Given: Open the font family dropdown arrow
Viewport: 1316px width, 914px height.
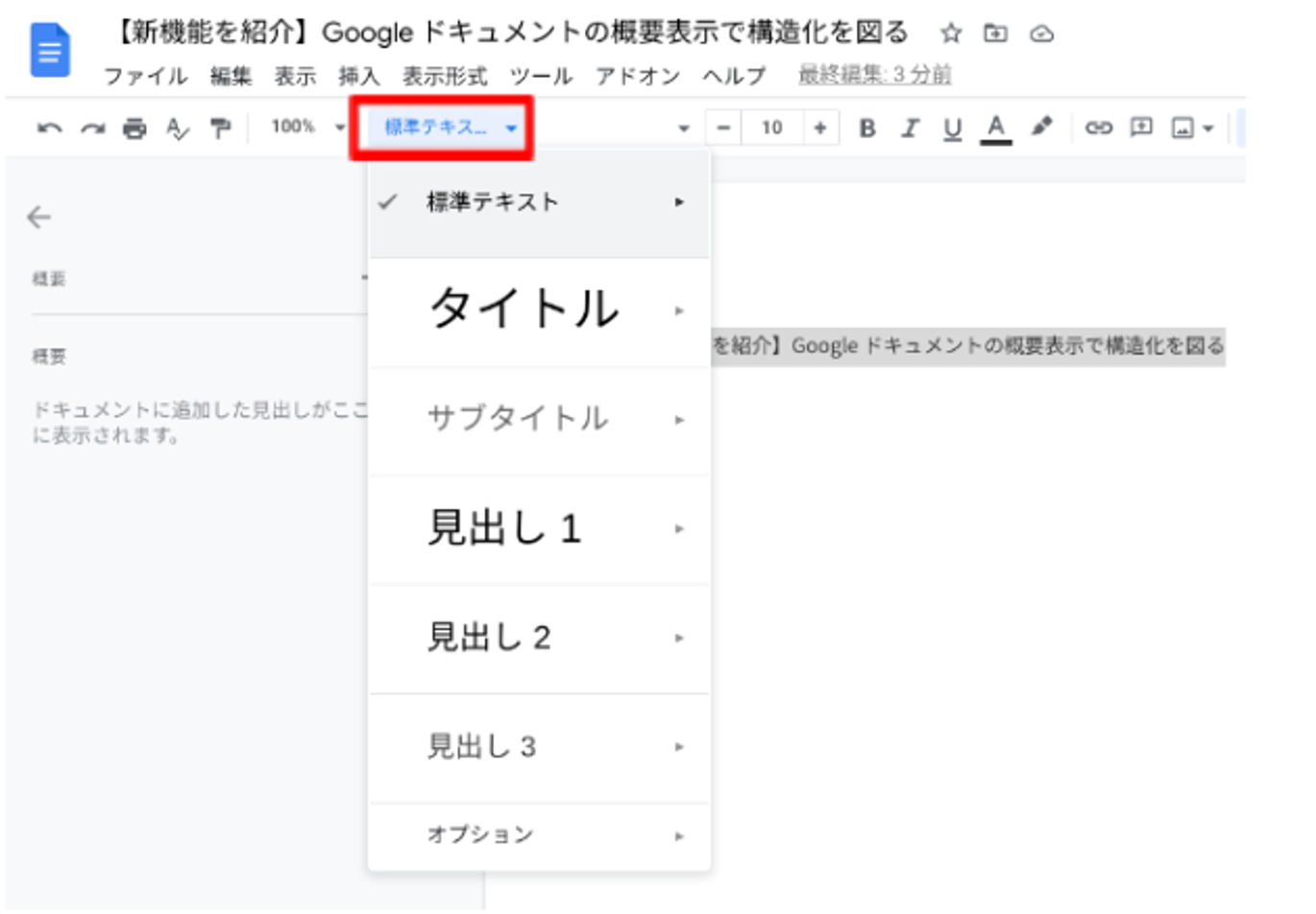Looking at the screenshot, I should 684,129.
